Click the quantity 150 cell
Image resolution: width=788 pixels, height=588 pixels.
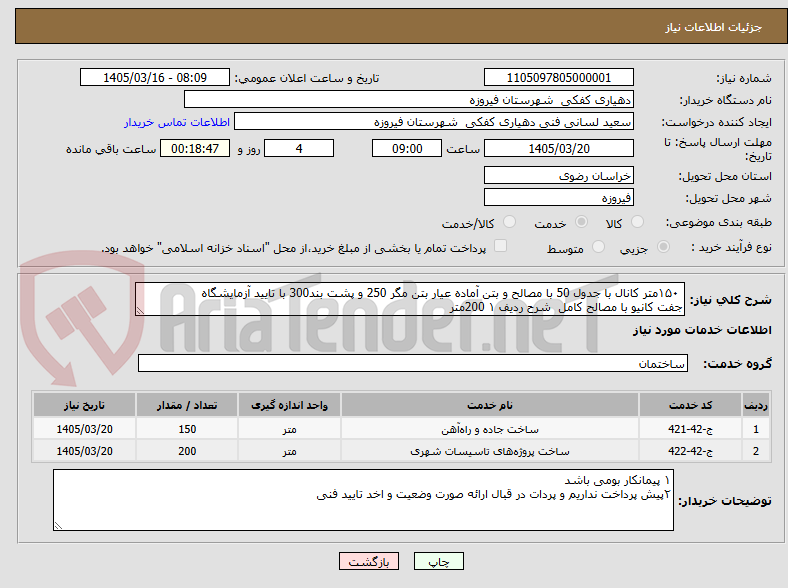click(187, 429)
